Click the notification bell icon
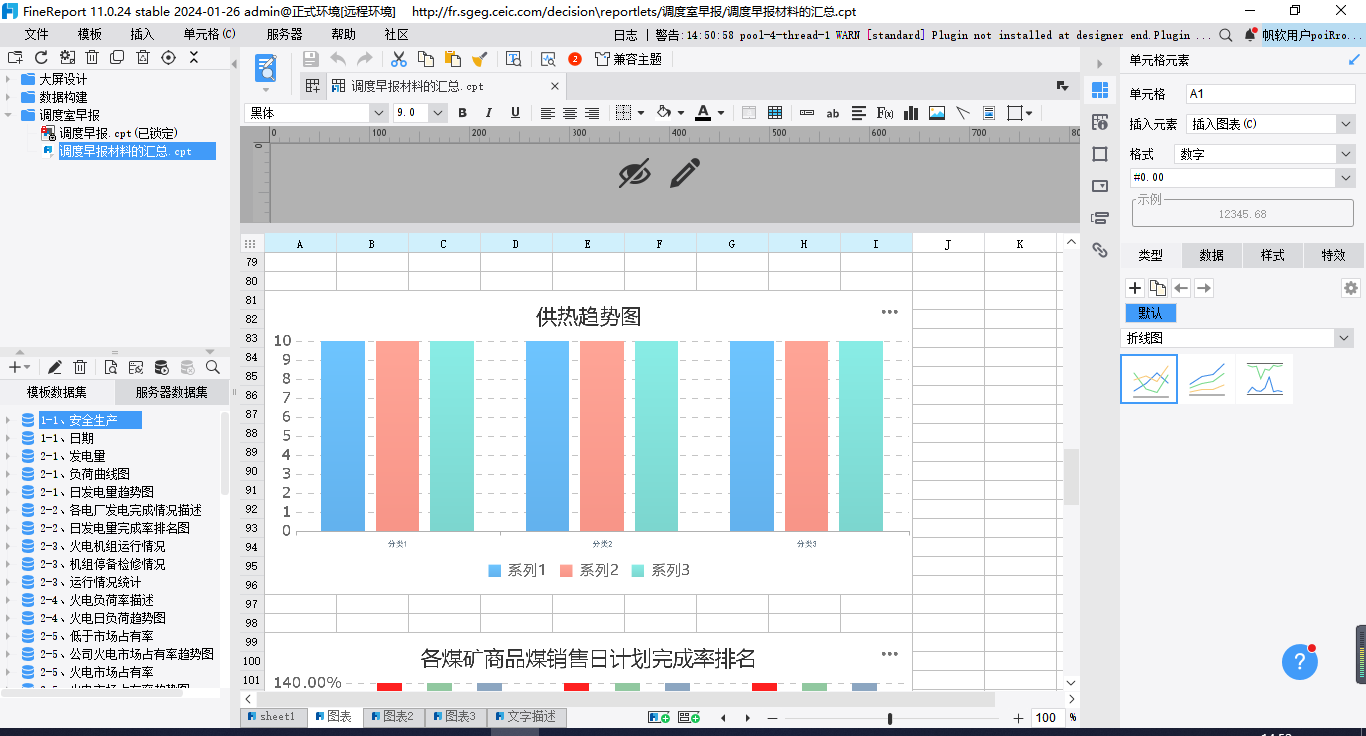 pyautogui.click(x=1250, y=34)
